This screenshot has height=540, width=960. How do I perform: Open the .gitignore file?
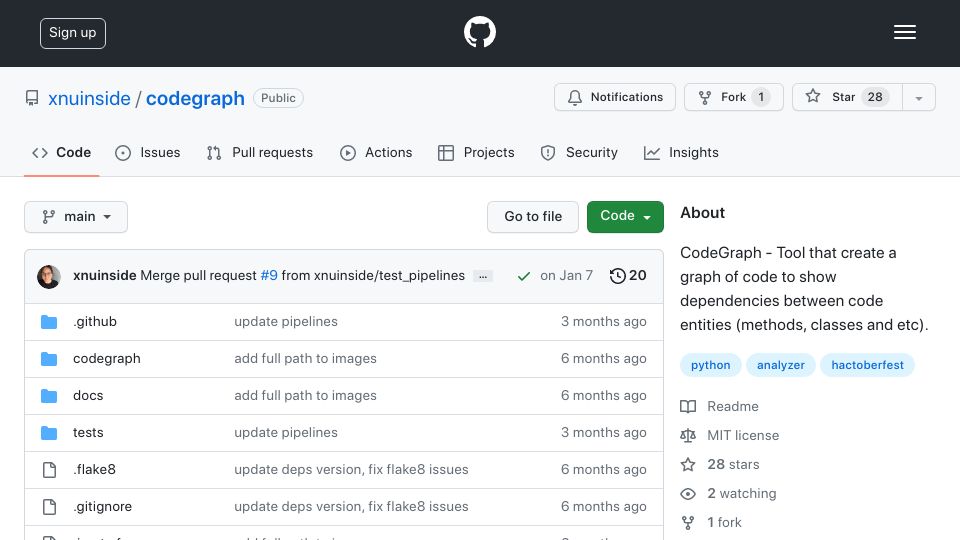[x=102, y=506]
